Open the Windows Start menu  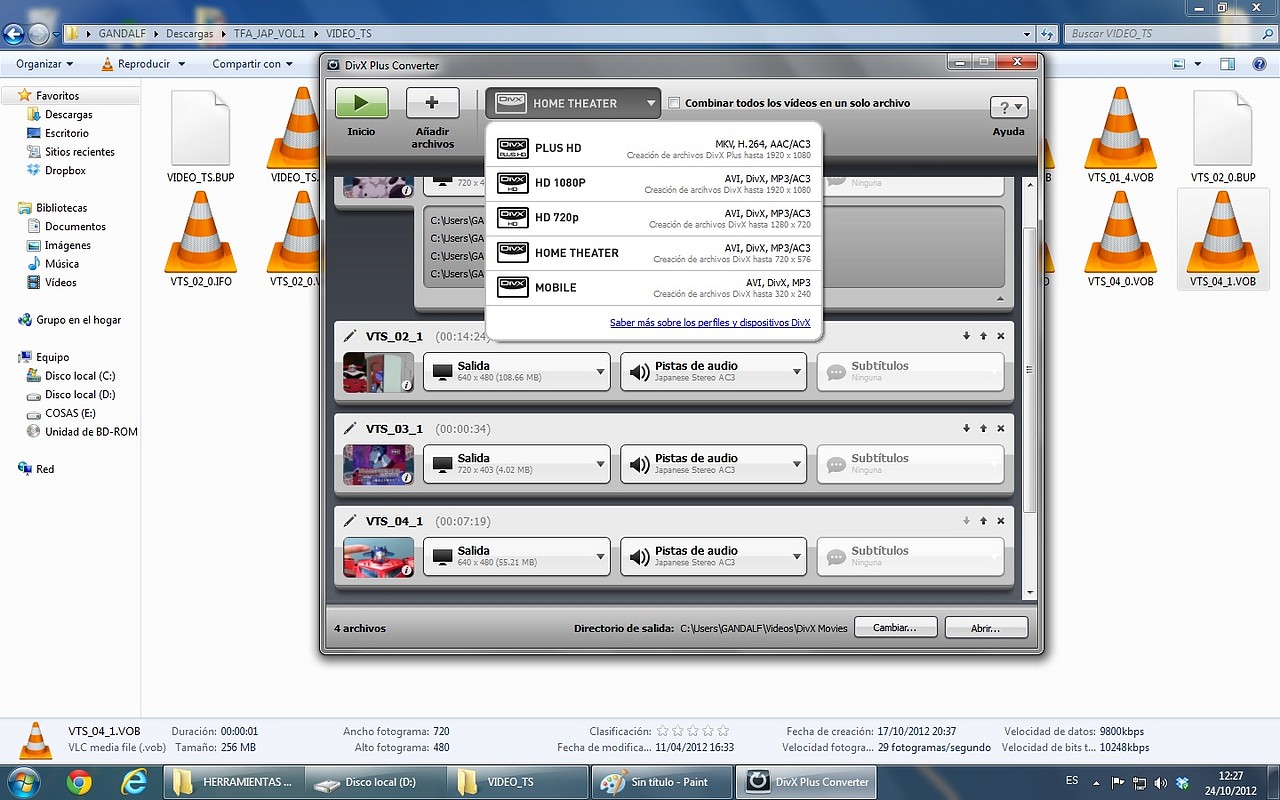tap(24, 781)
